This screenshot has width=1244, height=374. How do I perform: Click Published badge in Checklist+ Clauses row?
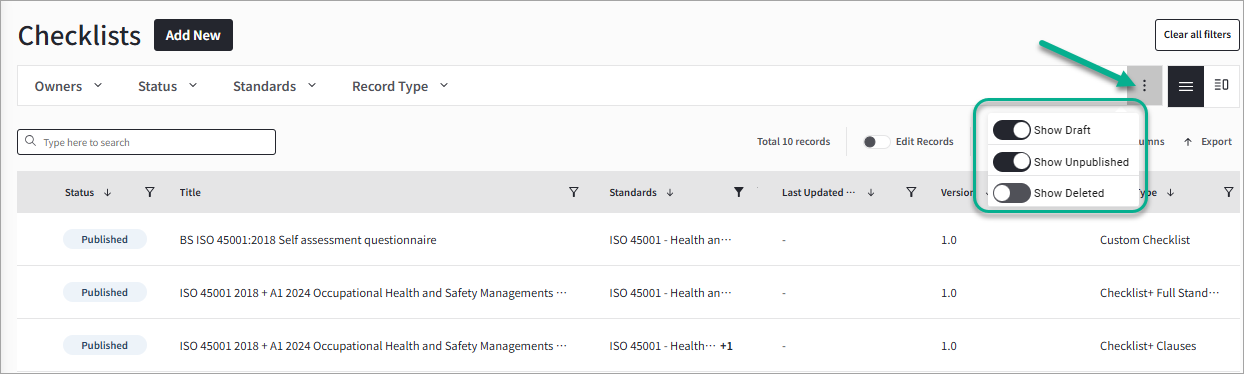(105, 346)
